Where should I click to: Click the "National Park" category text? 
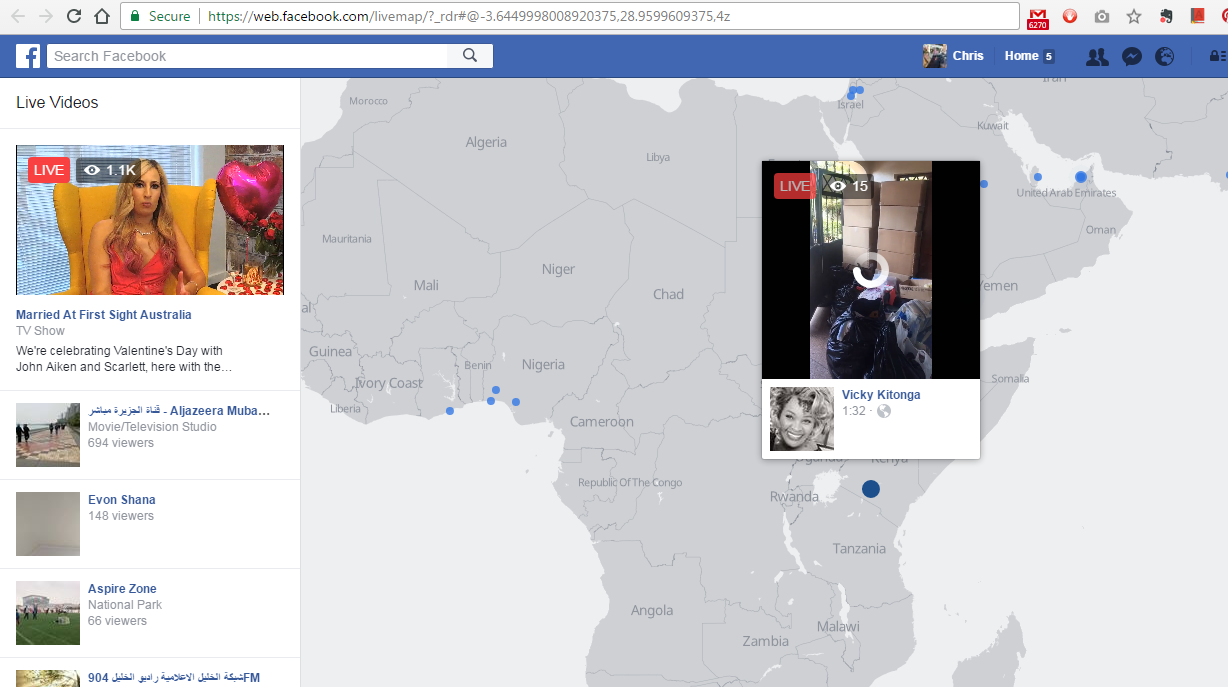125,605
